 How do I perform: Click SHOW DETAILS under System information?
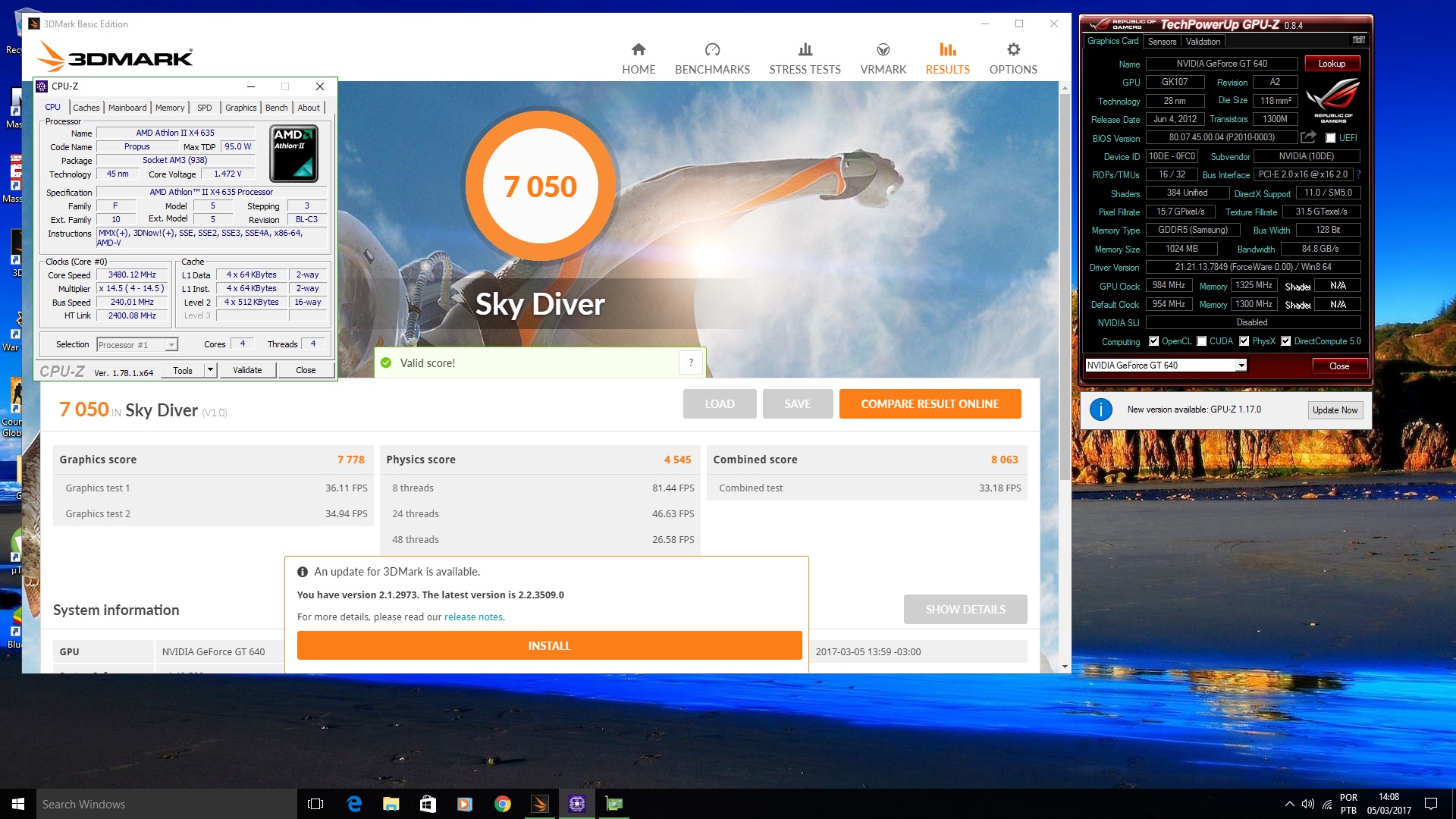(965, 610)
